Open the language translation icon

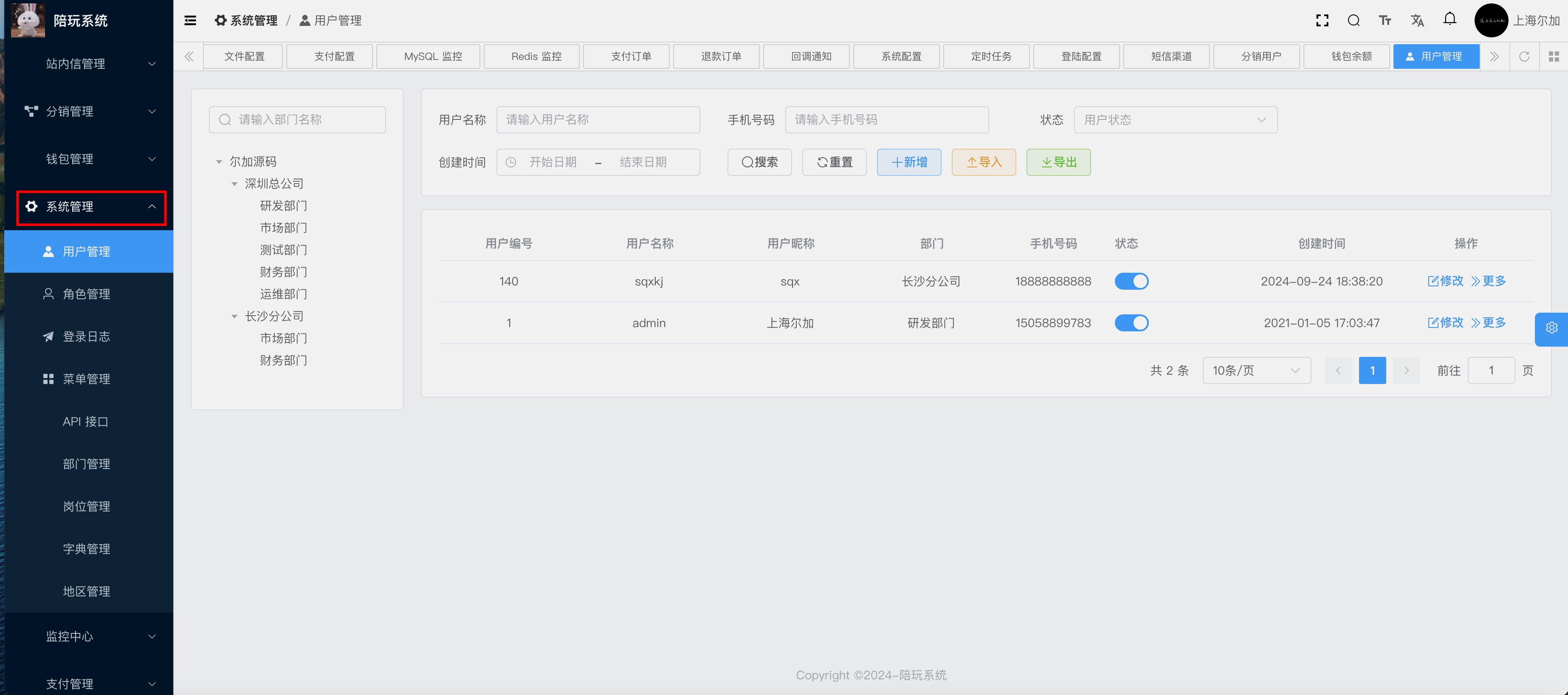[1417, 21]
